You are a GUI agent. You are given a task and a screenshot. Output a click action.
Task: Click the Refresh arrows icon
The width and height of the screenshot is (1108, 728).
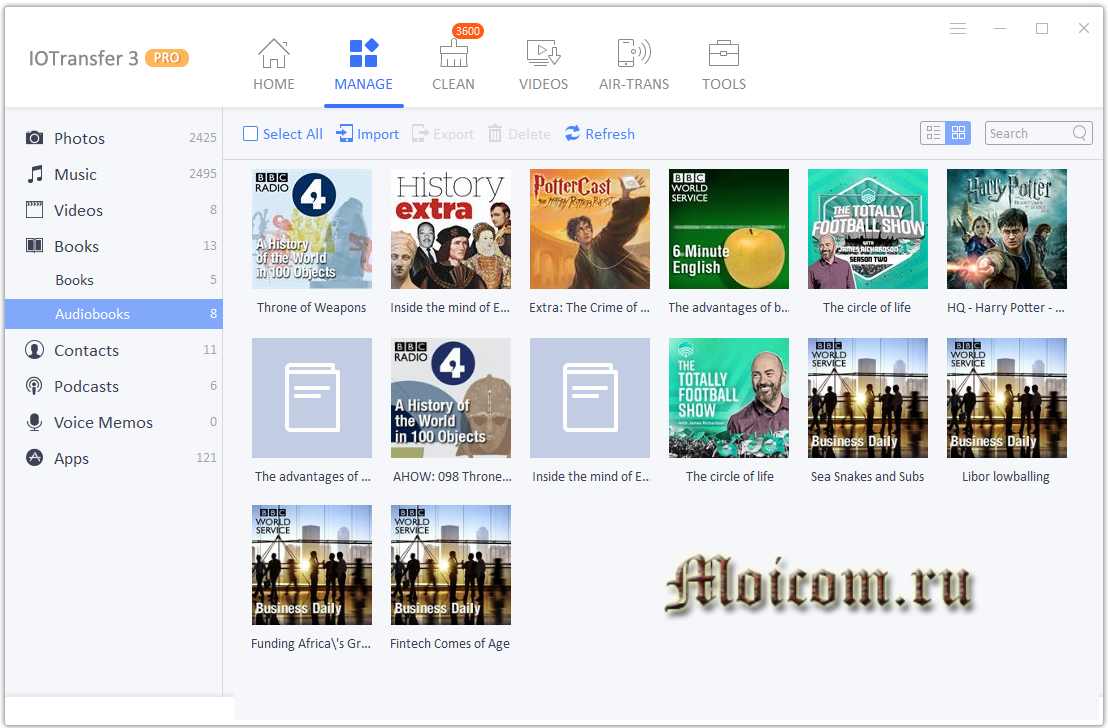tap(573, 134)
